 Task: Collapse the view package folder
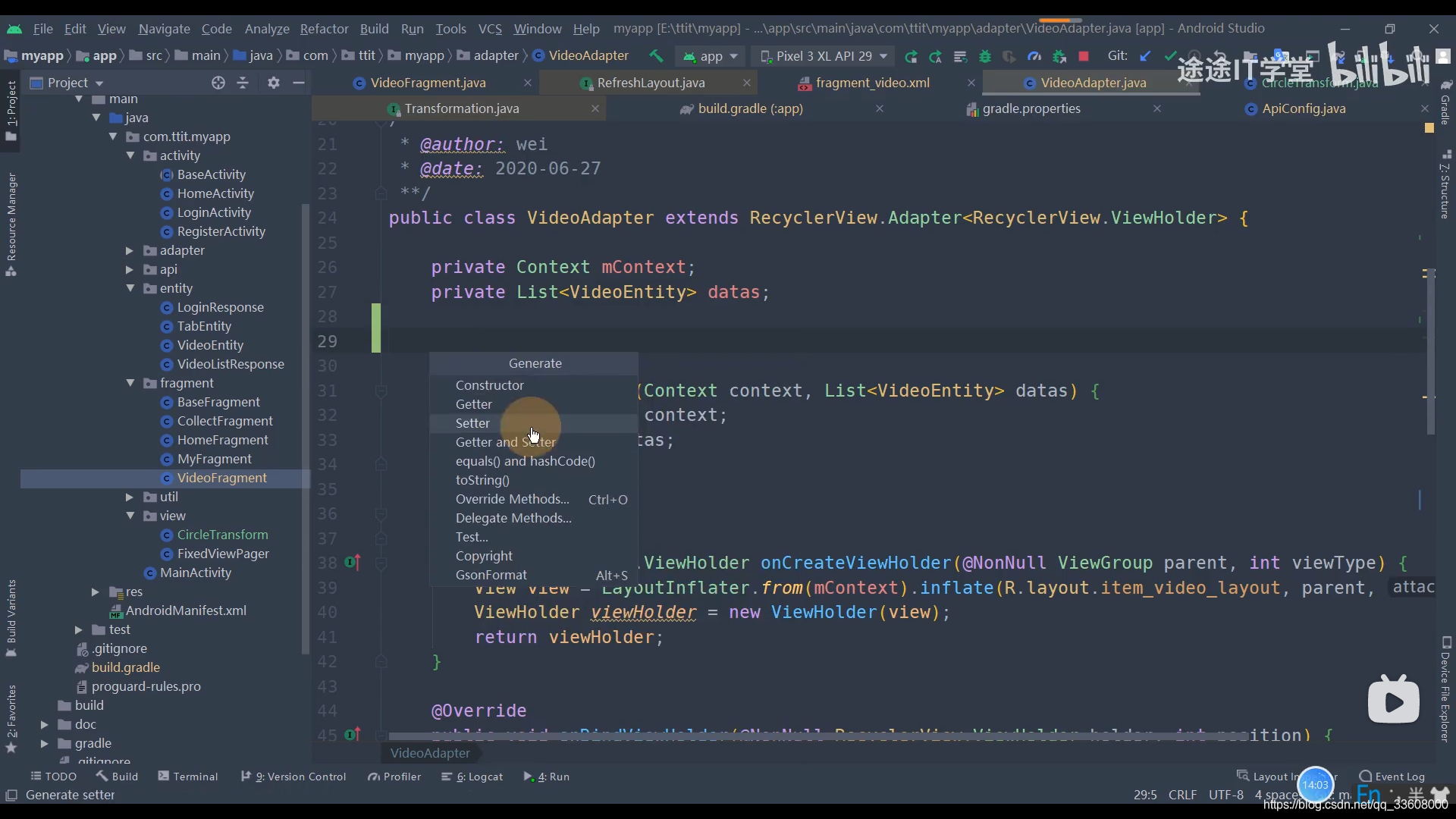point(130,516)
